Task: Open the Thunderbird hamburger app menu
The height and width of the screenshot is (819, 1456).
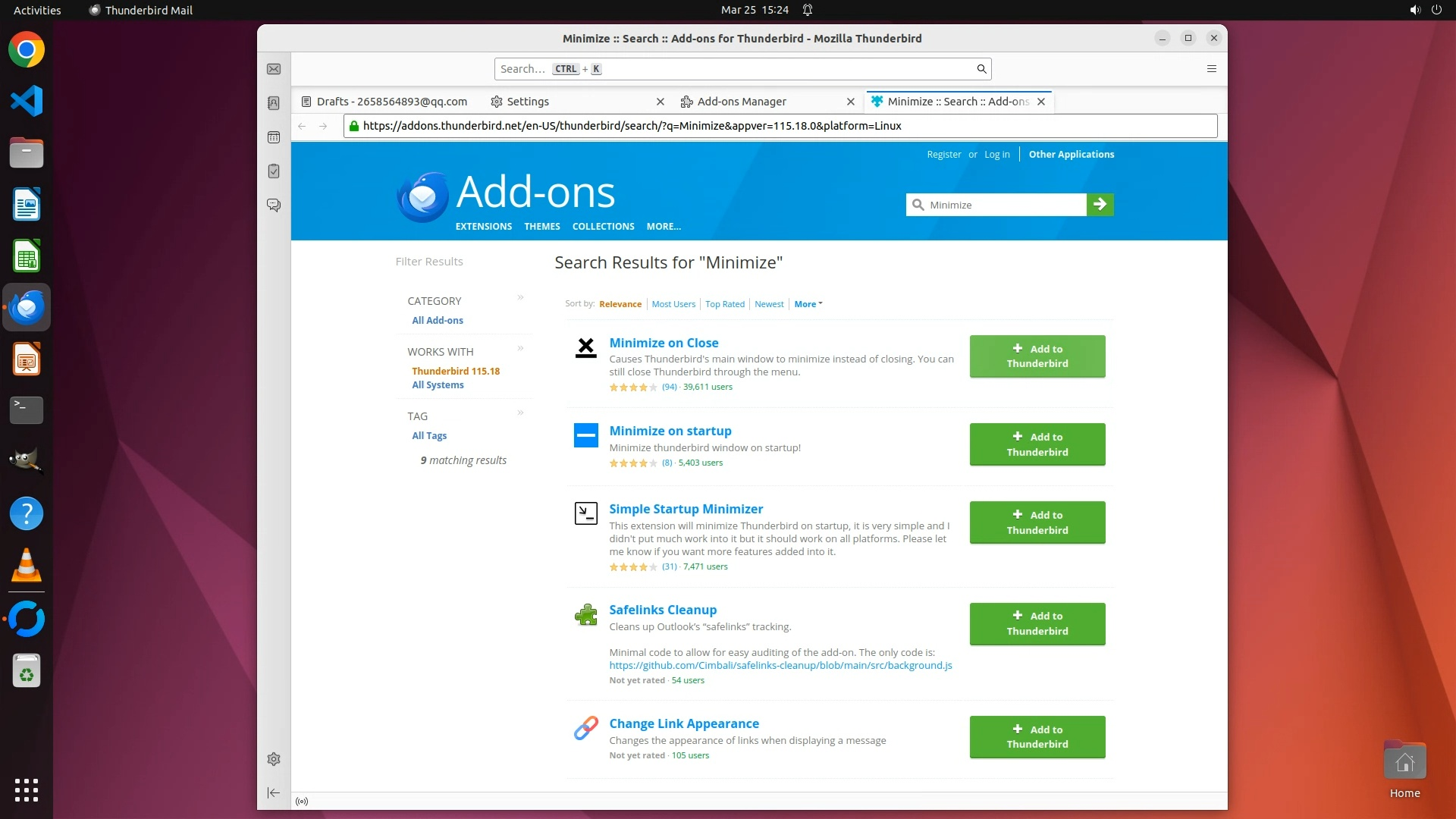Action: click(1212, 69)
